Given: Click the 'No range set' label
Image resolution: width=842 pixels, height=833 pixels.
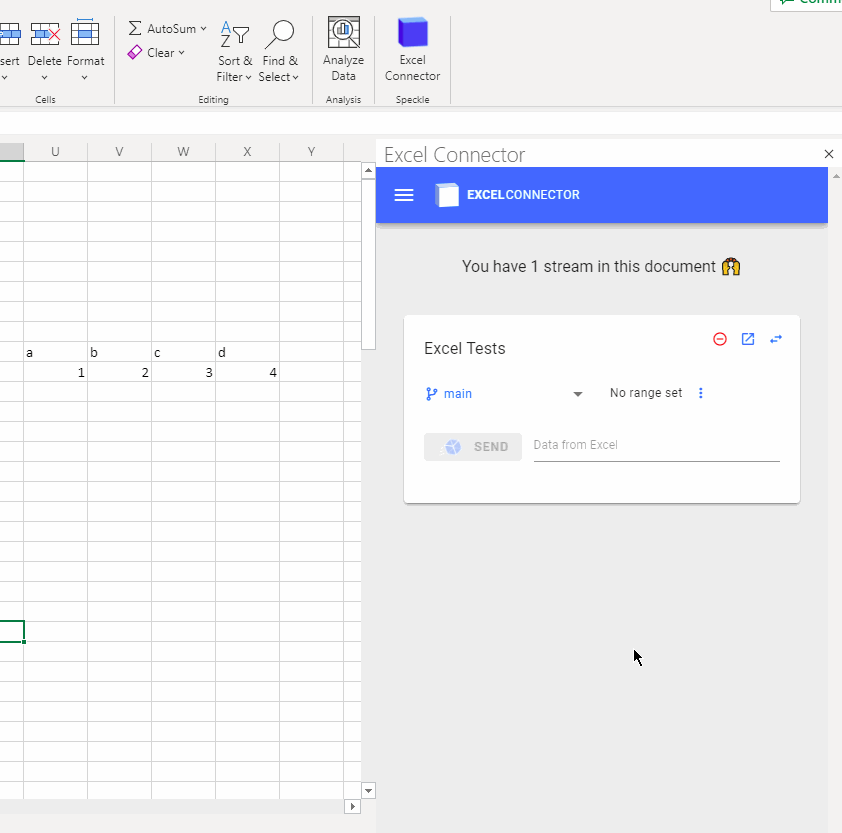Looking at the screenshot, I should tap(646, 393).
